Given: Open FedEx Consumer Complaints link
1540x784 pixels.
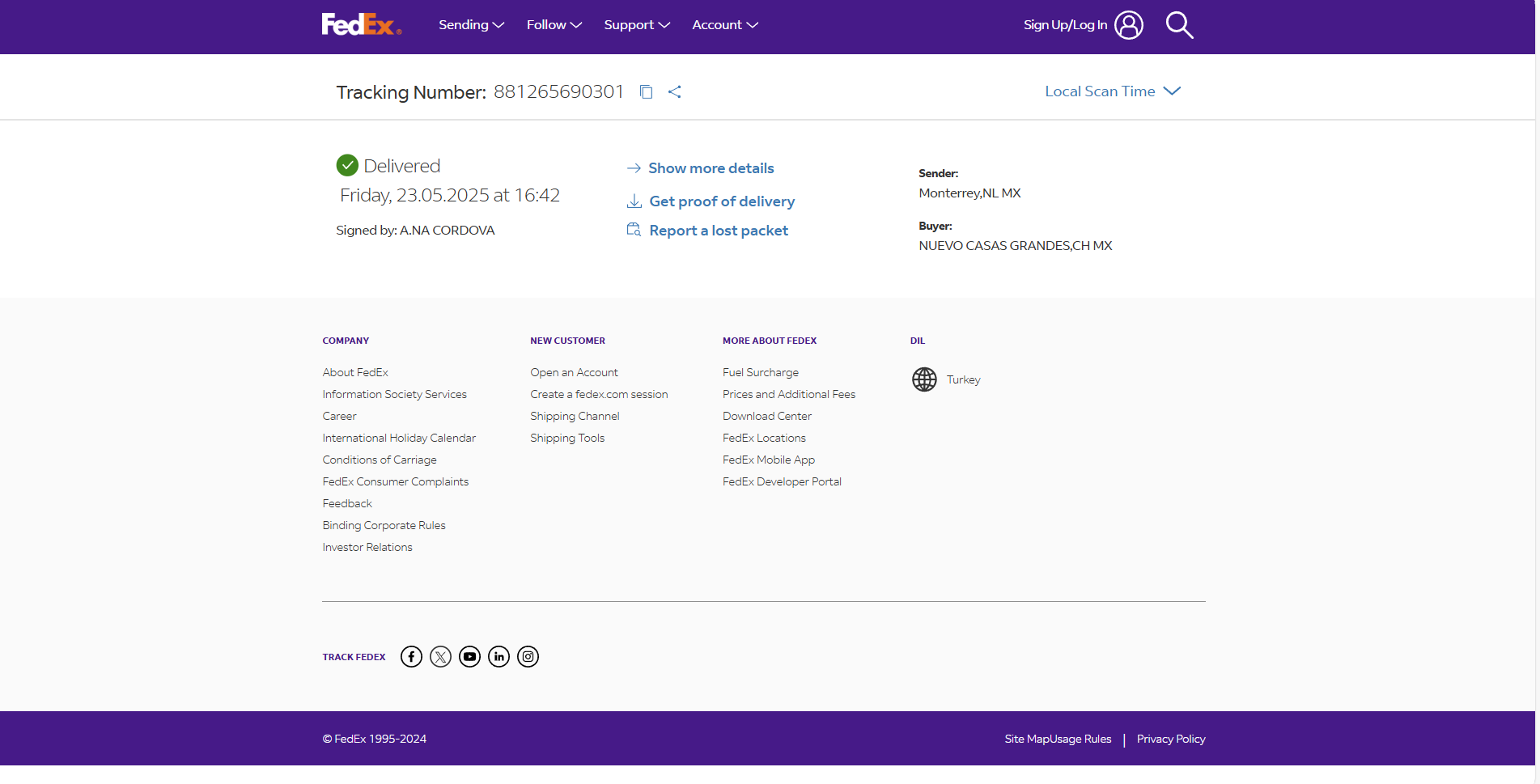Looking at the screenshot, I should click(395, 481).
